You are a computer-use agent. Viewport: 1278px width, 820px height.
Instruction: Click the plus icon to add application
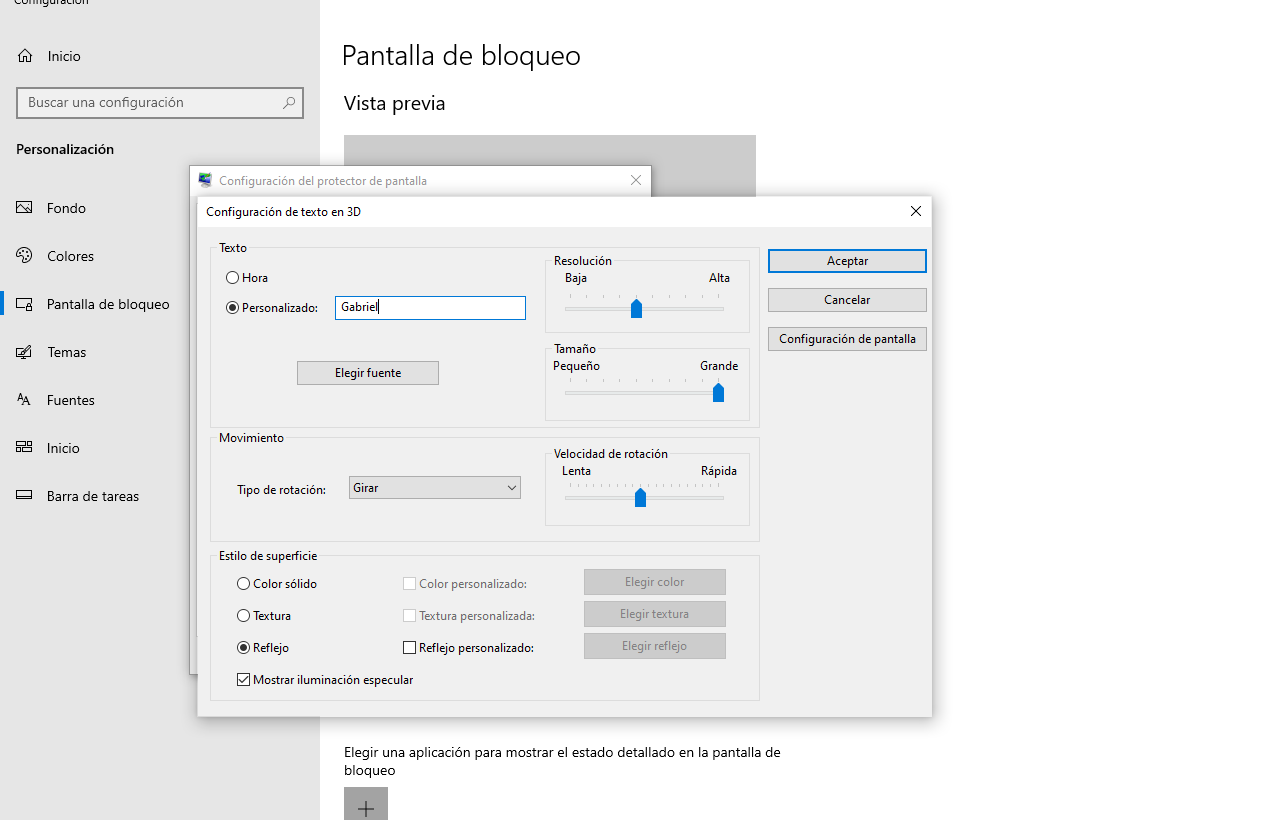point(366,806)
